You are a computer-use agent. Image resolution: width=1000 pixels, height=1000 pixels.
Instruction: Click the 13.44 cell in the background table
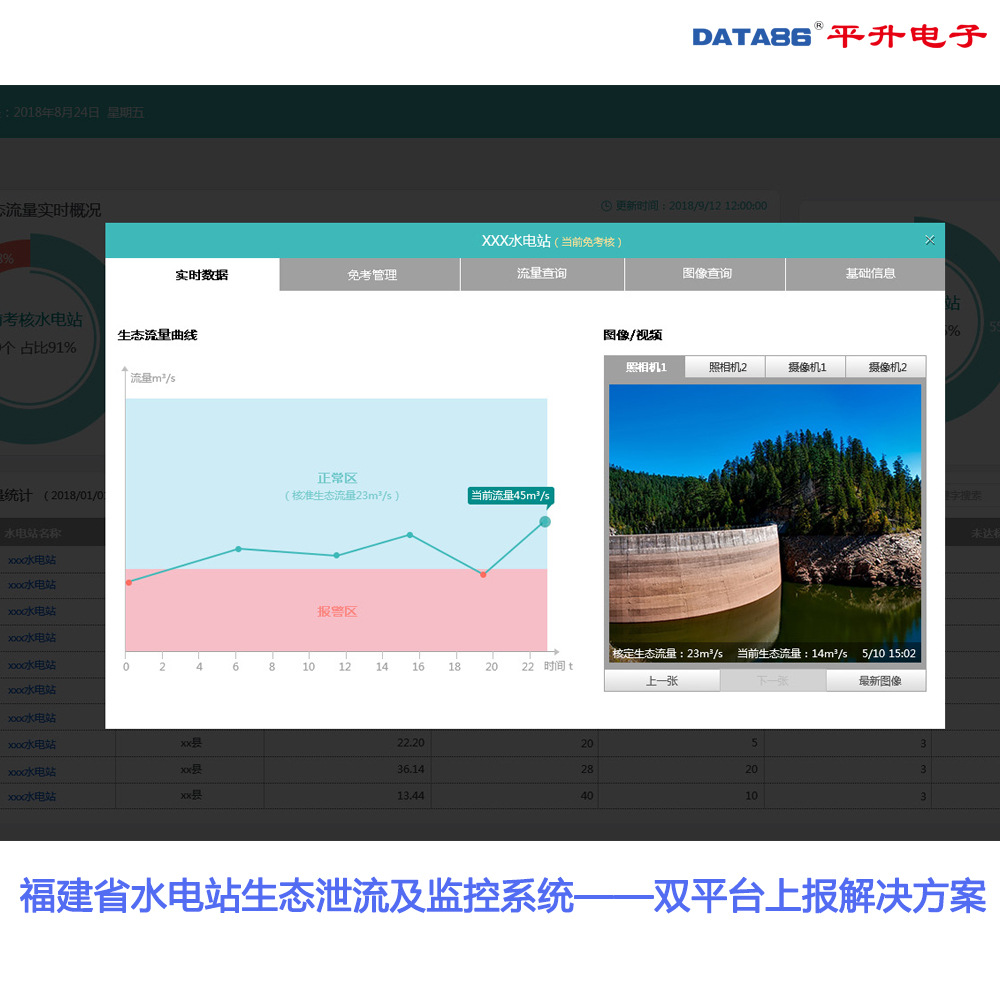point(410,795)
